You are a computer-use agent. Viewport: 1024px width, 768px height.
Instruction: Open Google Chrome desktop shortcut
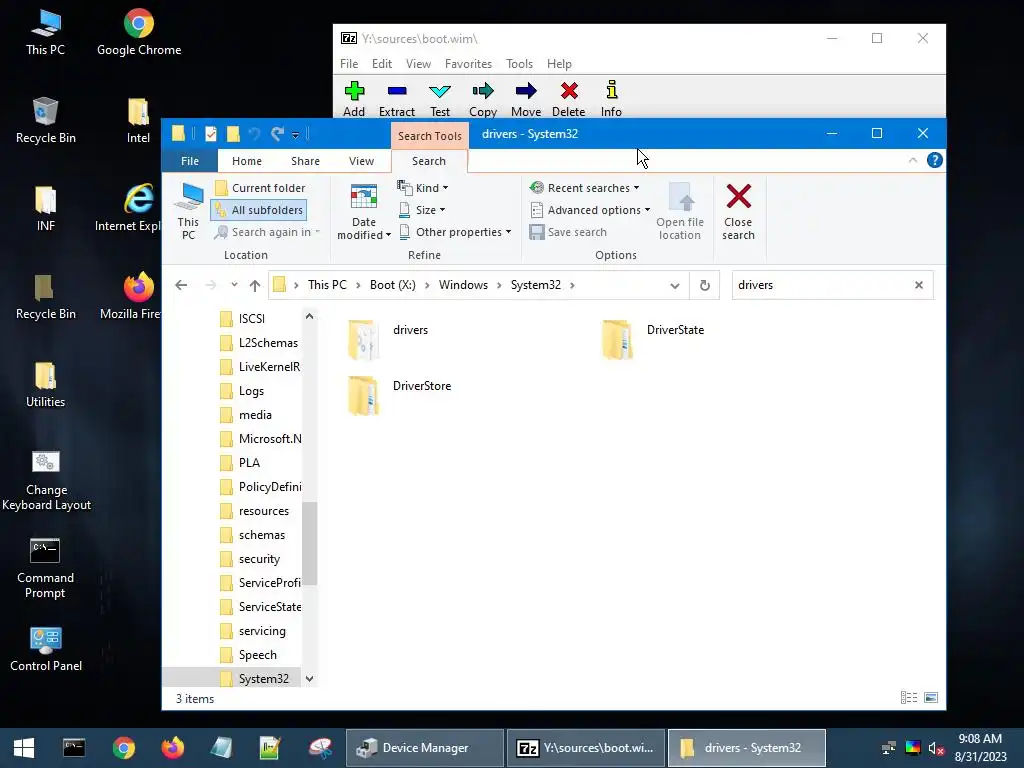coord(138,33)
